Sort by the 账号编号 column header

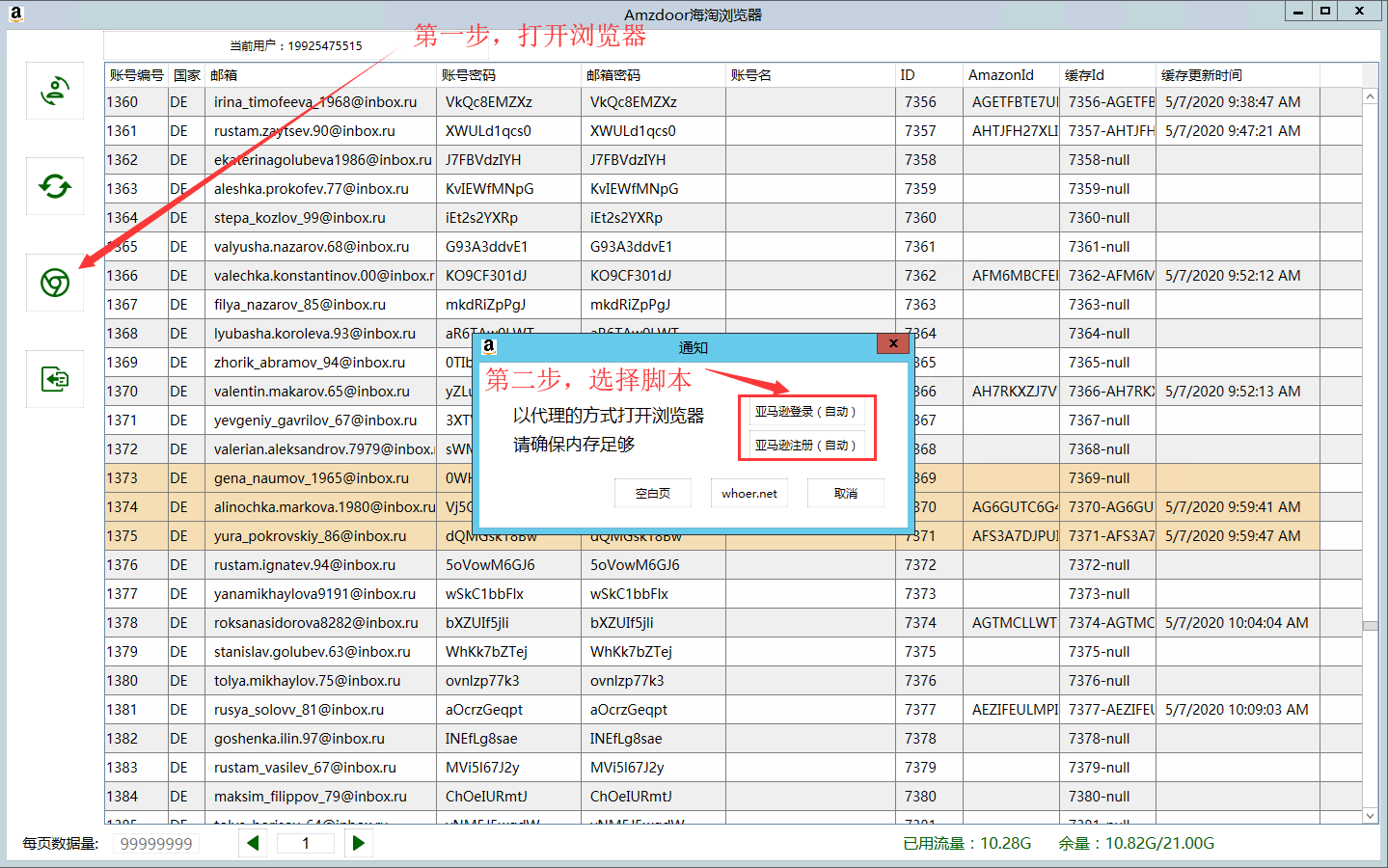coord(136,75)
